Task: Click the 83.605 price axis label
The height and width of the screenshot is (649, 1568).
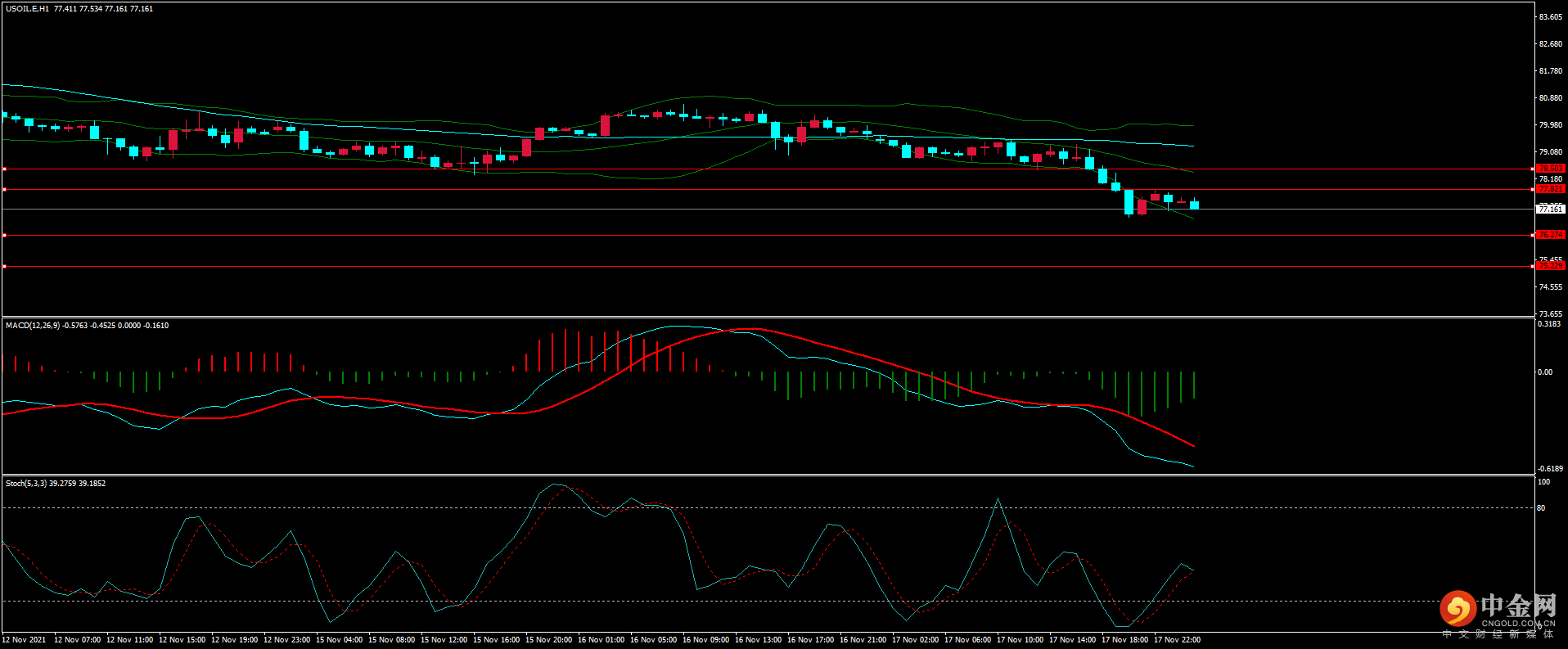Action: pyautogui.click(x=1550, y=17)
